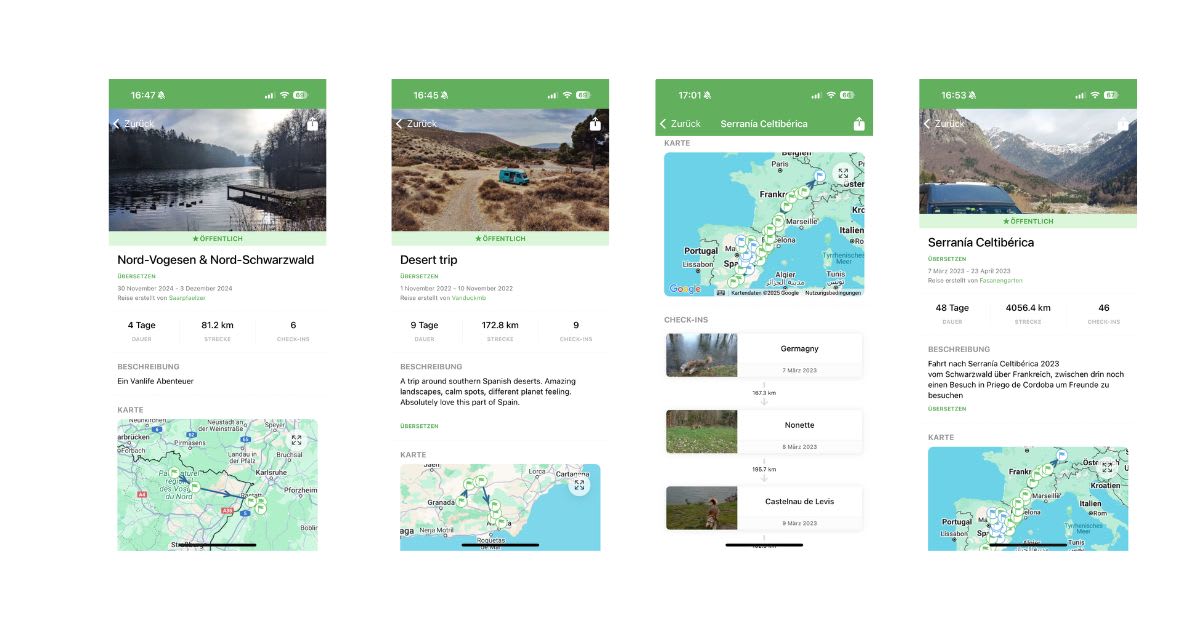
Task: Tap ÖFFENTLICH badge on Desert trip
Action: (x=500, y=239)
